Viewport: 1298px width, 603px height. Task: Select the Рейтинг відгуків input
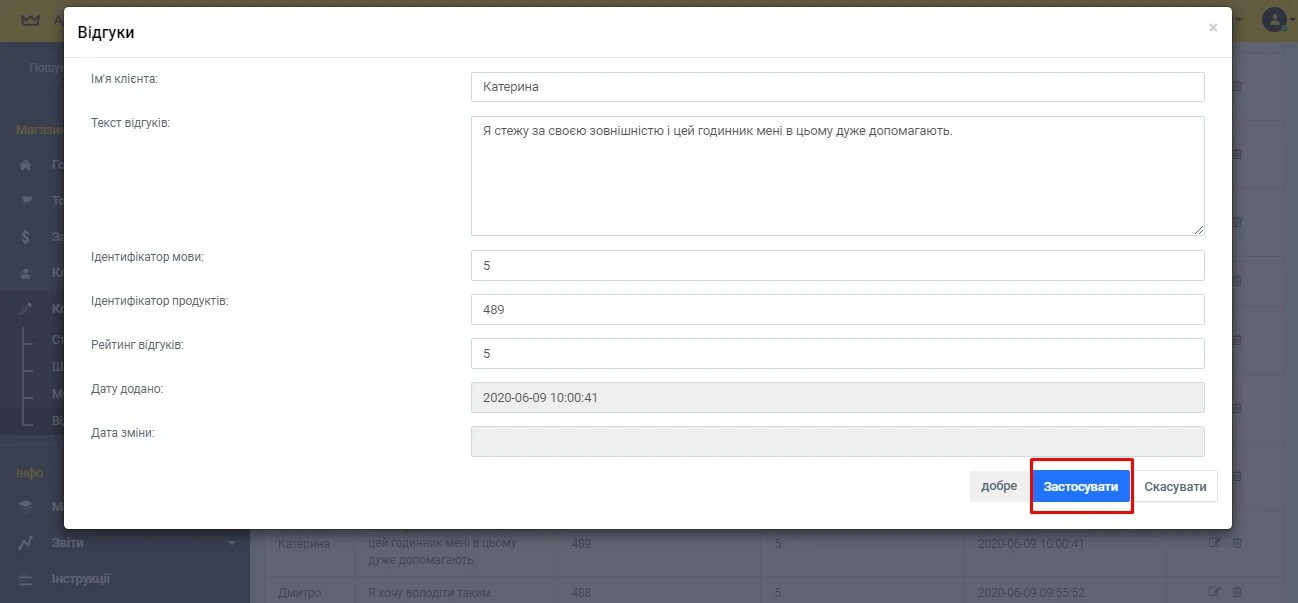837,353
